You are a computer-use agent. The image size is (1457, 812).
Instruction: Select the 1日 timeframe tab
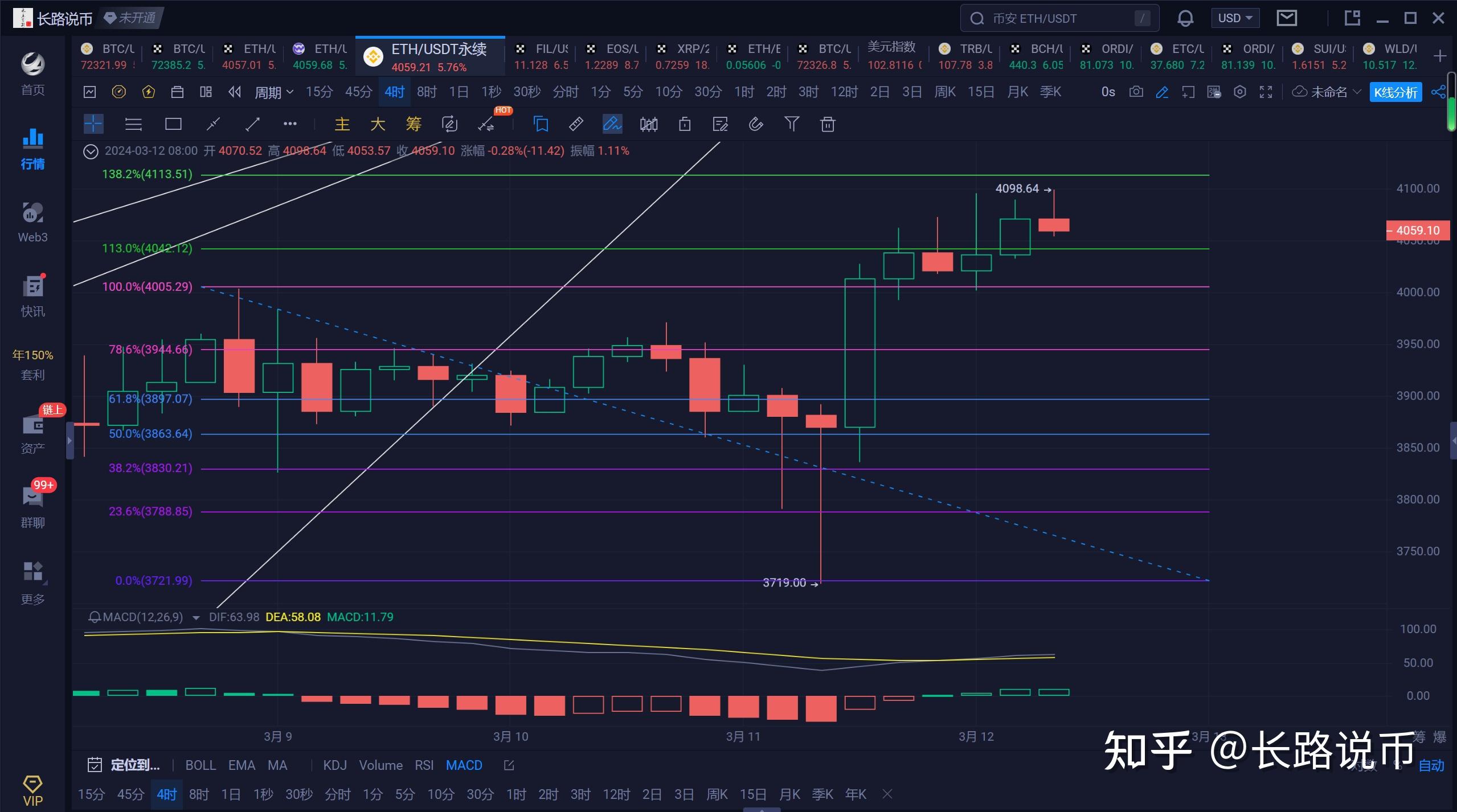[x=459, y=92]
